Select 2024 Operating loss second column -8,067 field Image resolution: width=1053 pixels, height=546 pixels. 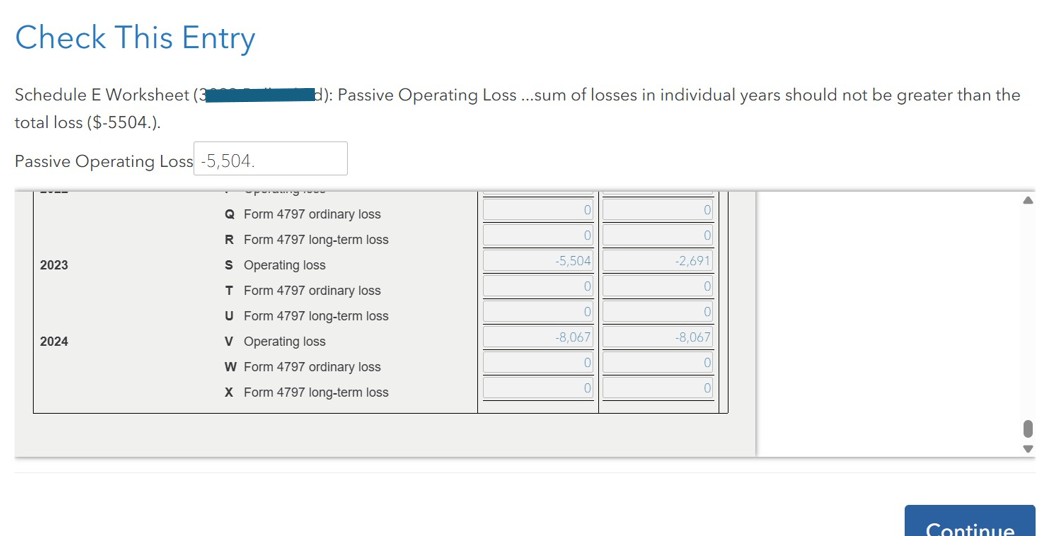point(657,337)
